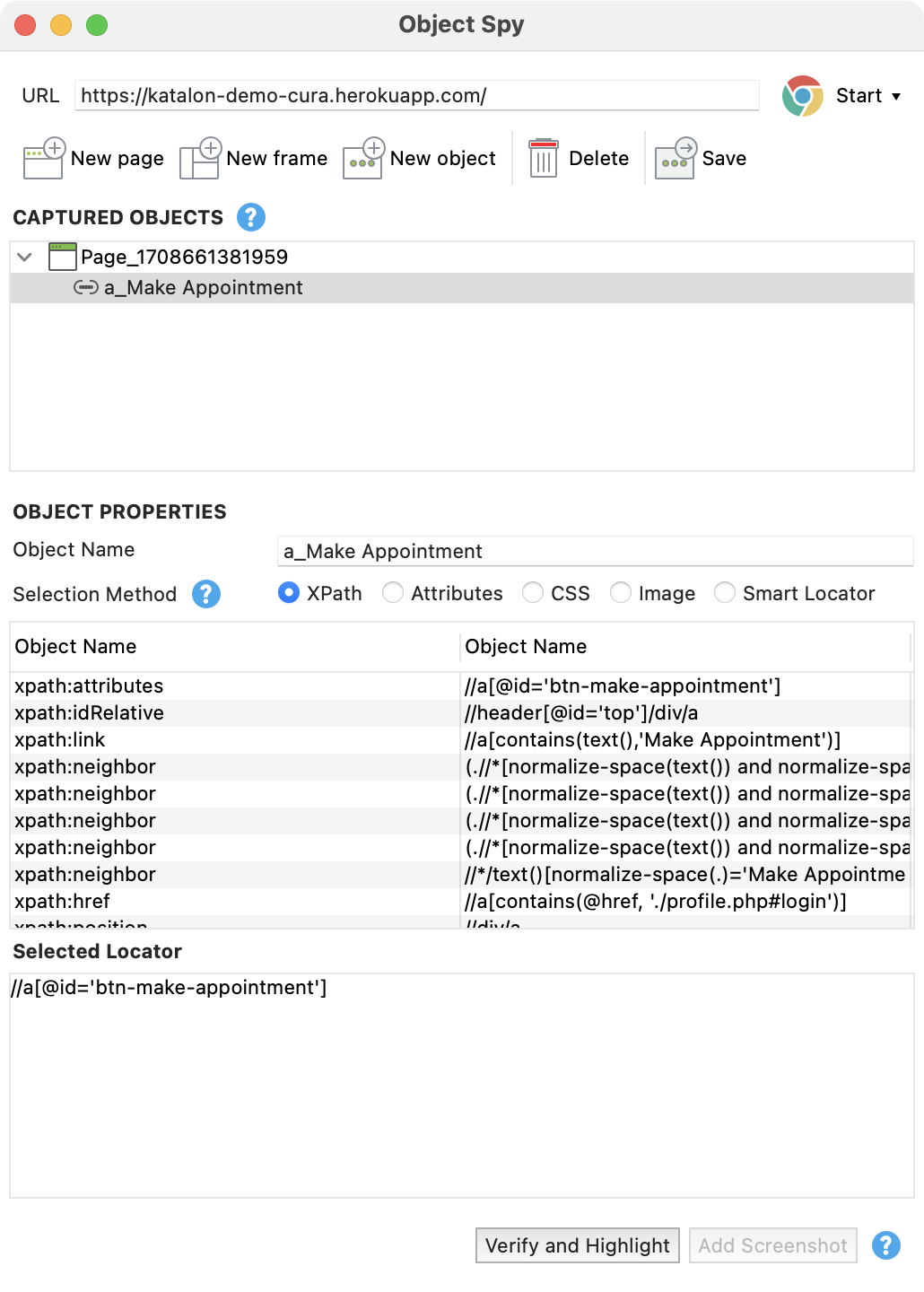Click the URL text field
This screenshot has height=1292, width=924.
(x=416, y=96)
